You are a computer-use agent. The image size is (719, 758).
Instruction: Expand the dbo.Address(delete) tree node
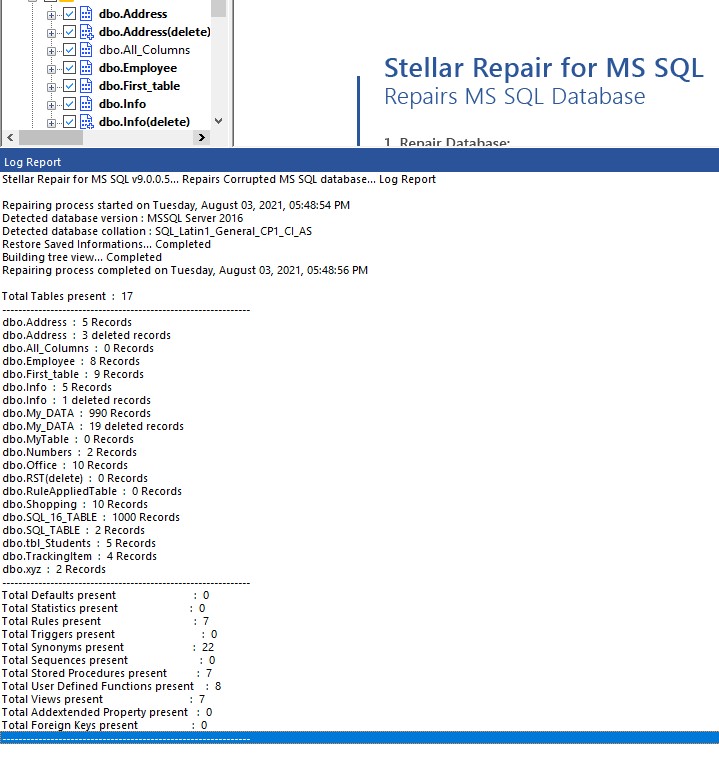tap(51, 33)
